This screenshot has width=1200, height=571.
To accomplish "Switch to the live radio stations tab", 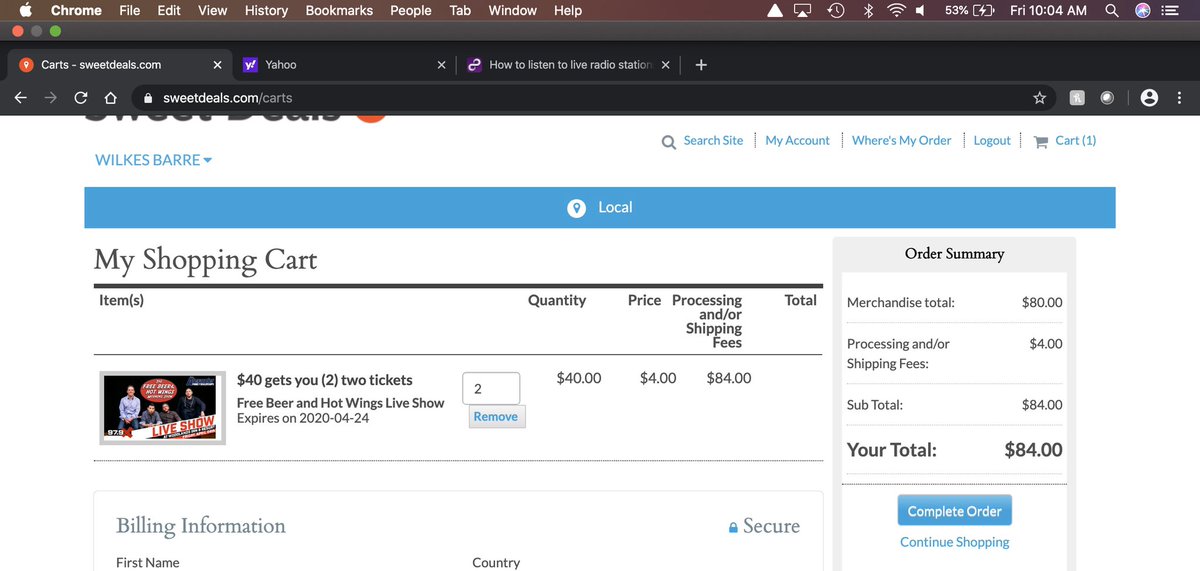I will (x=568, y=64).
